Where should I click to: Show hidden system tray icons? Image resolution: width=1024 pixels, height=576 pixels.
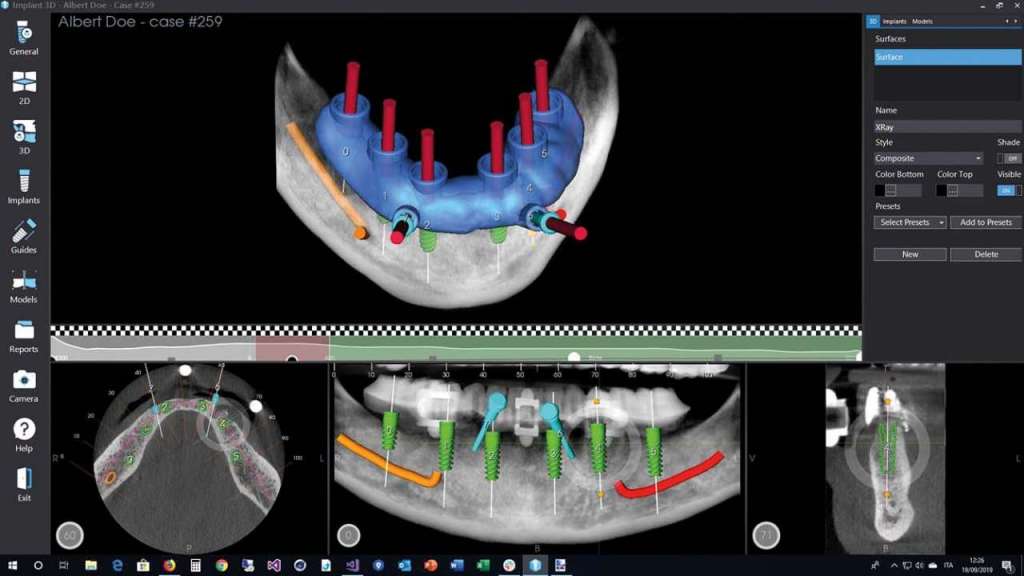(x=893, y=566)
